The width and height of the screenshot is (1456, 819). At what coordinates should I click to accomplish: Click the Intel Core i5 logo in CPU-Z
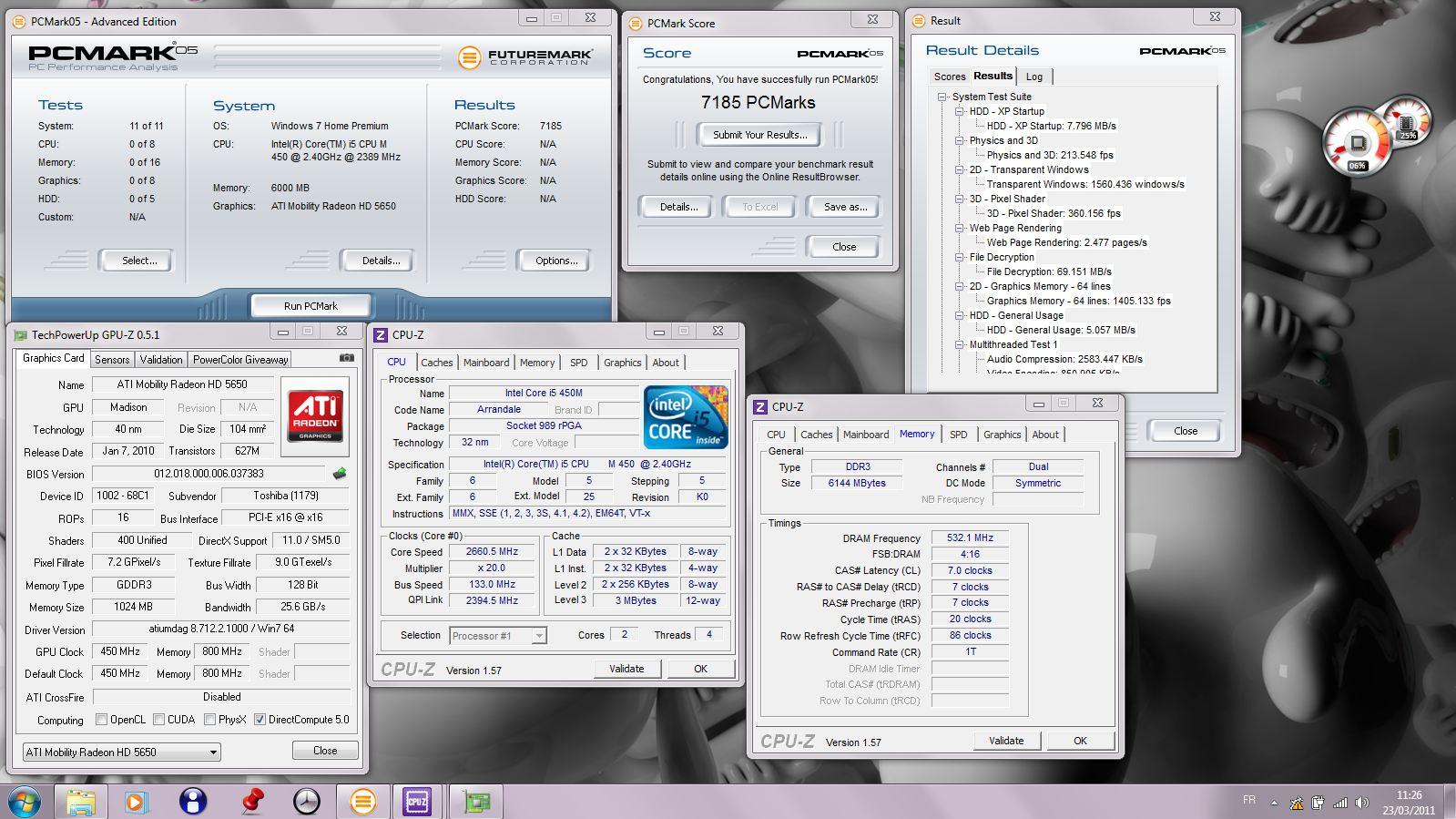point(686,417)
